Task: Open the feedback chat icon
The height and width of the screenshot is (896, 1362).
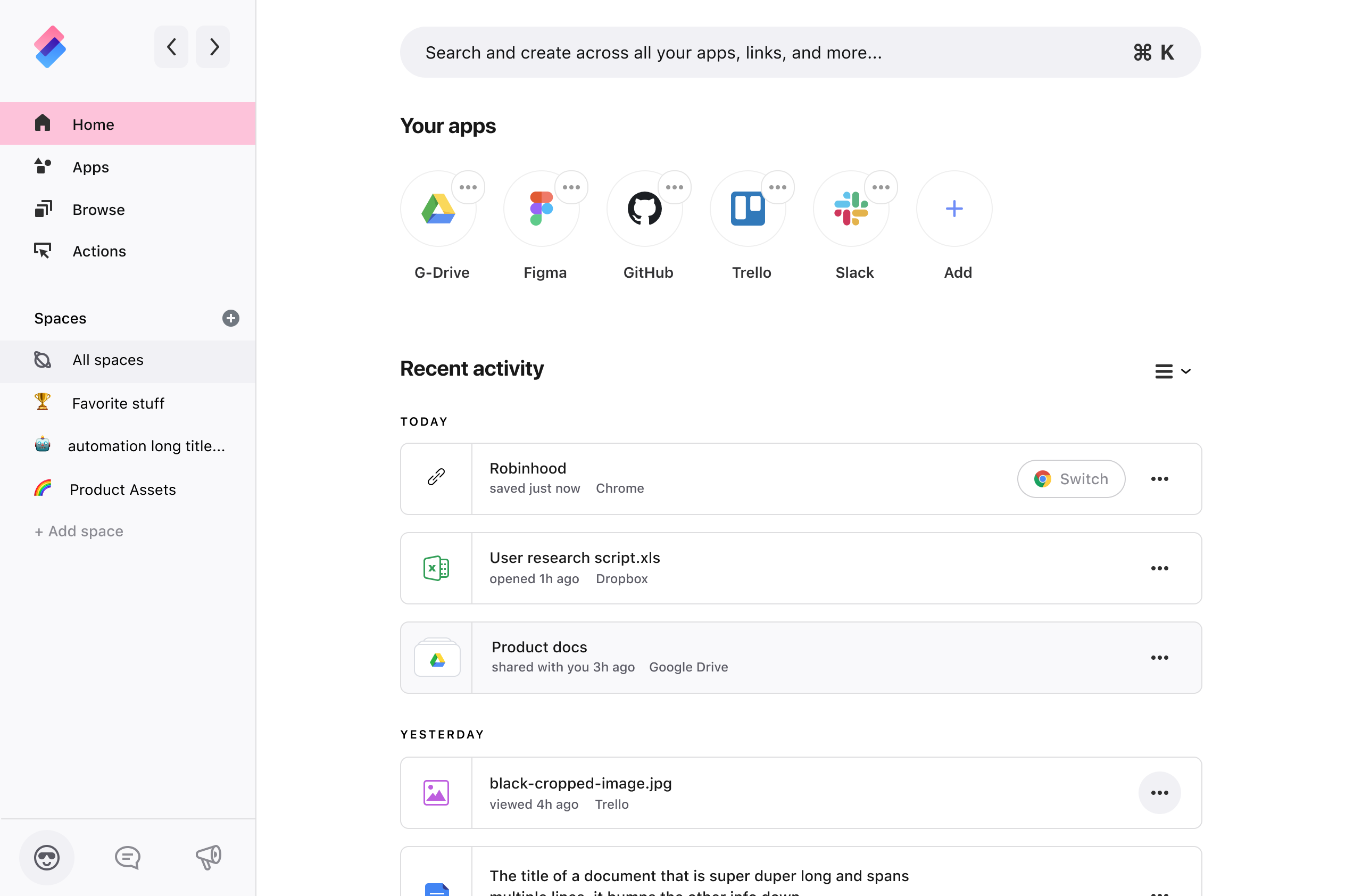Action: pyautogui.click(x=127, y=857)
